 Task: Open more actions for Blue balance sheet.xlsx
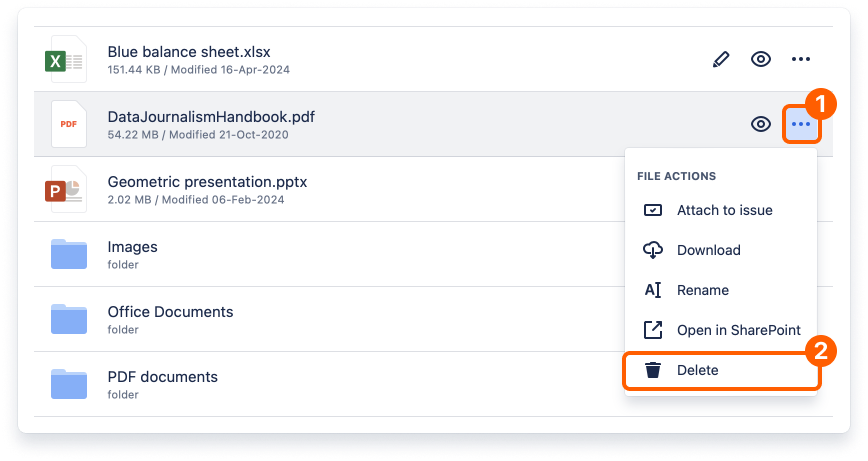point(801,59)
